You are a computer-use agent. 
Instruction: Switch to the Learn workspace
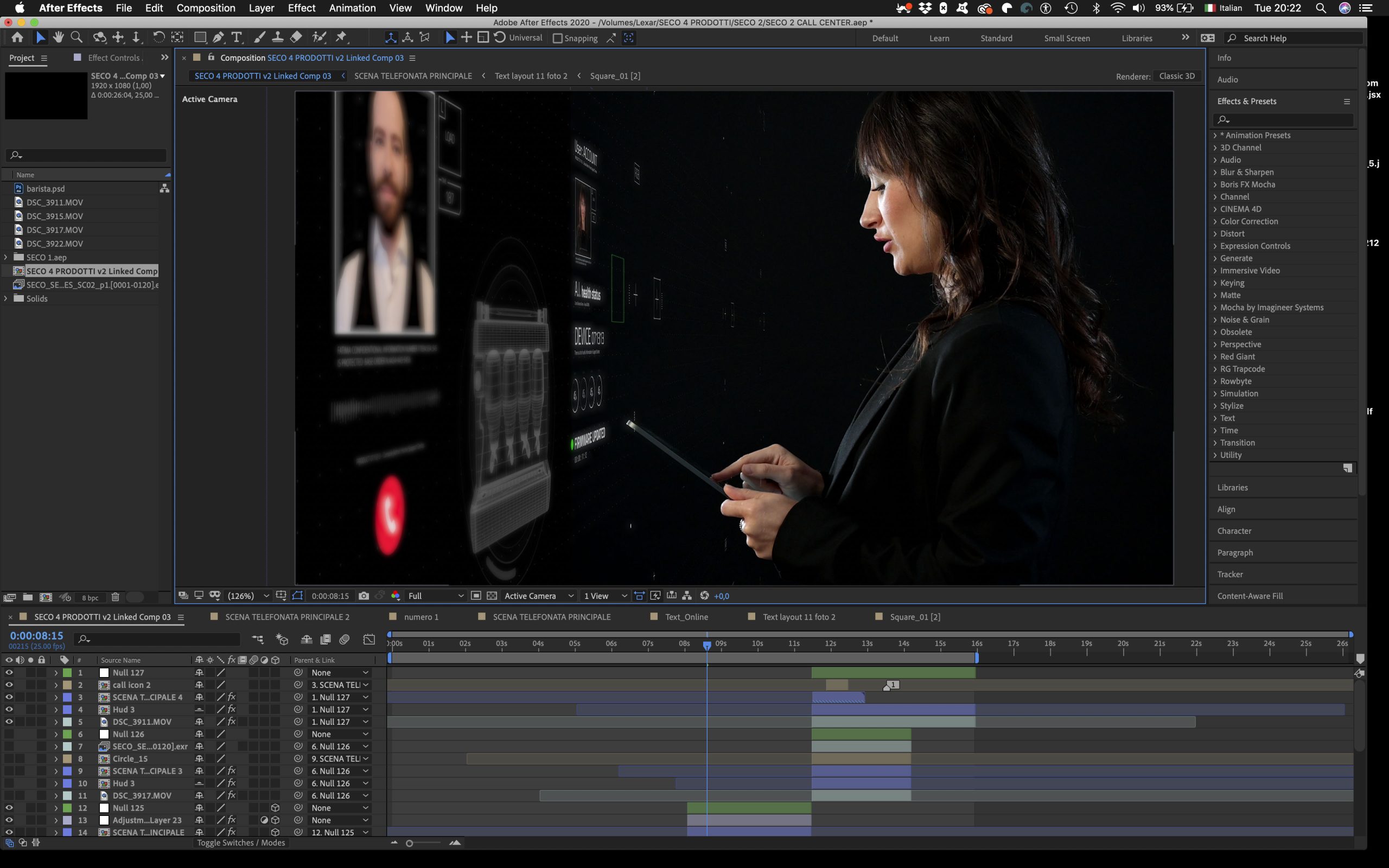pos(939,39)
